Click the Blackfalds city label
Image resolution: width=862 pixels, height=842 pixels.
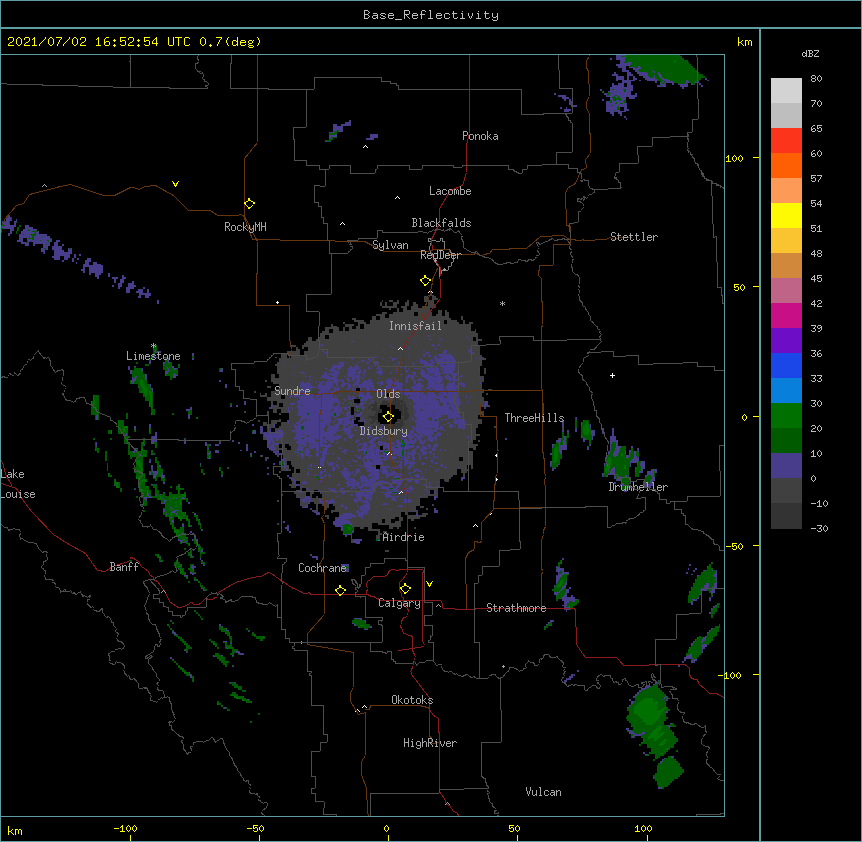pos(441,223)
